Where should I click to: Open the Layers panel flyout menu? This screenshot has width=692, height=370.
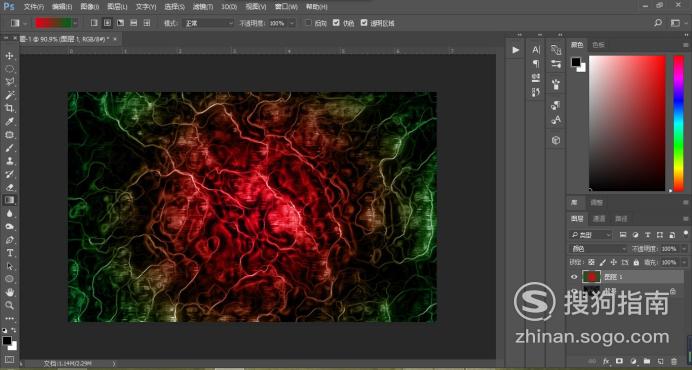coord(685,219)
